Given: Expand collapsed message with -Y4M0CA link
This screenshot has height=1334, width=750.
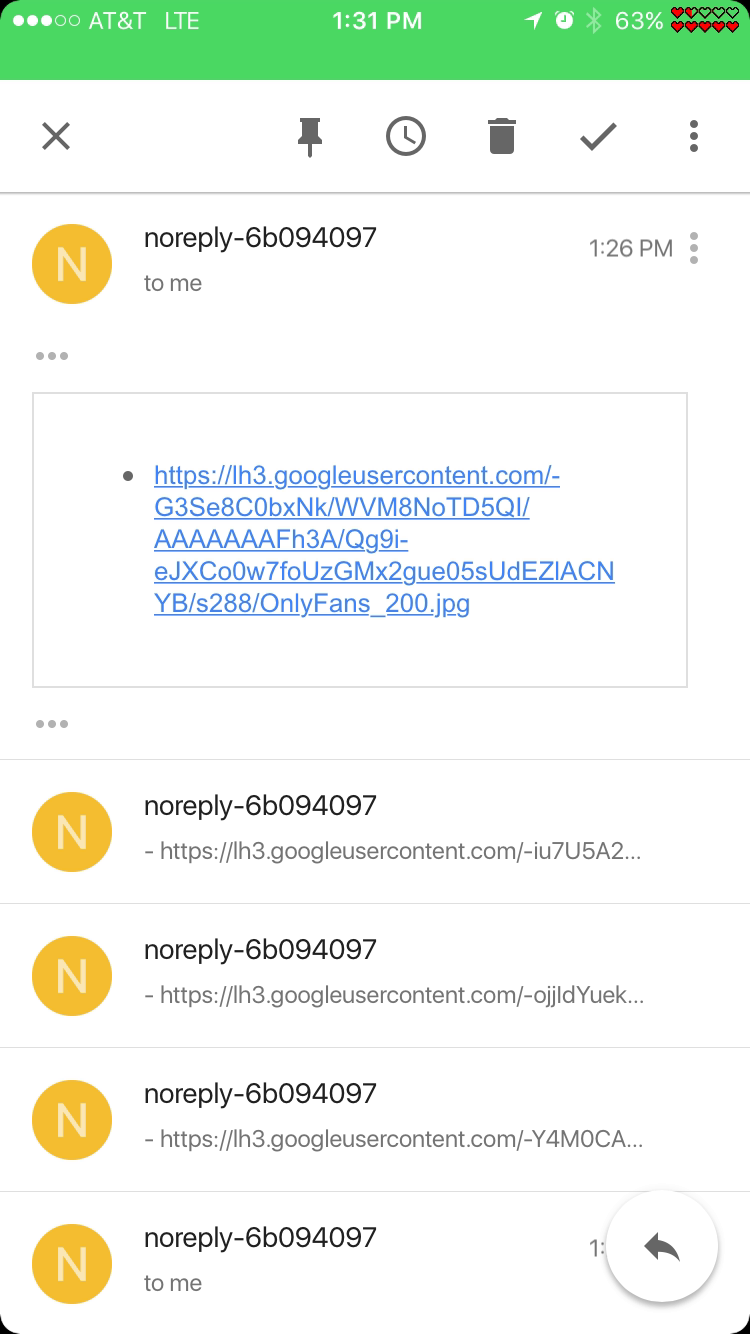Looking at the screenshot, I should point(375,1119).
